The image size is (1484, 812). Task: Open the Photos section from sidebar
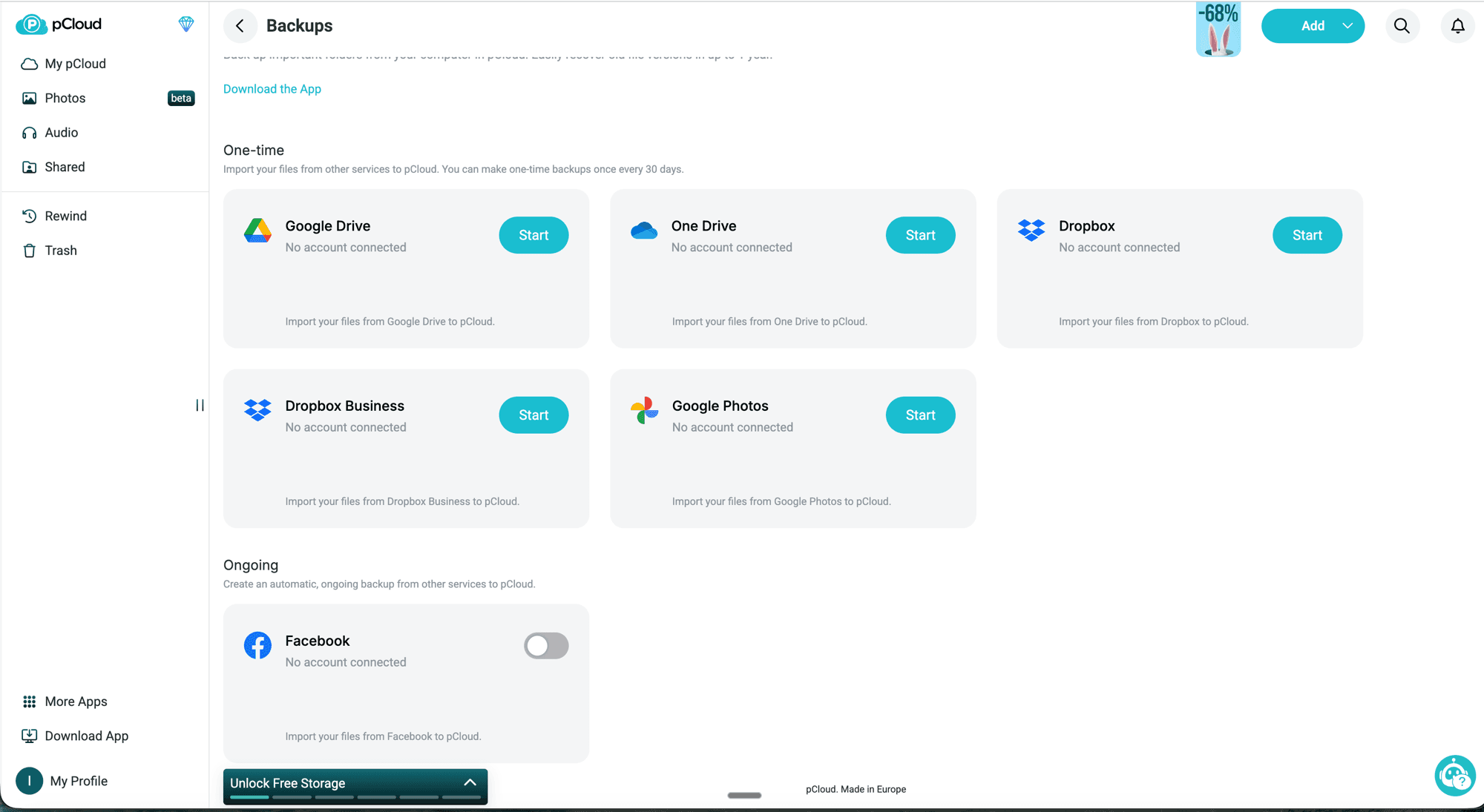coord(66,97)
